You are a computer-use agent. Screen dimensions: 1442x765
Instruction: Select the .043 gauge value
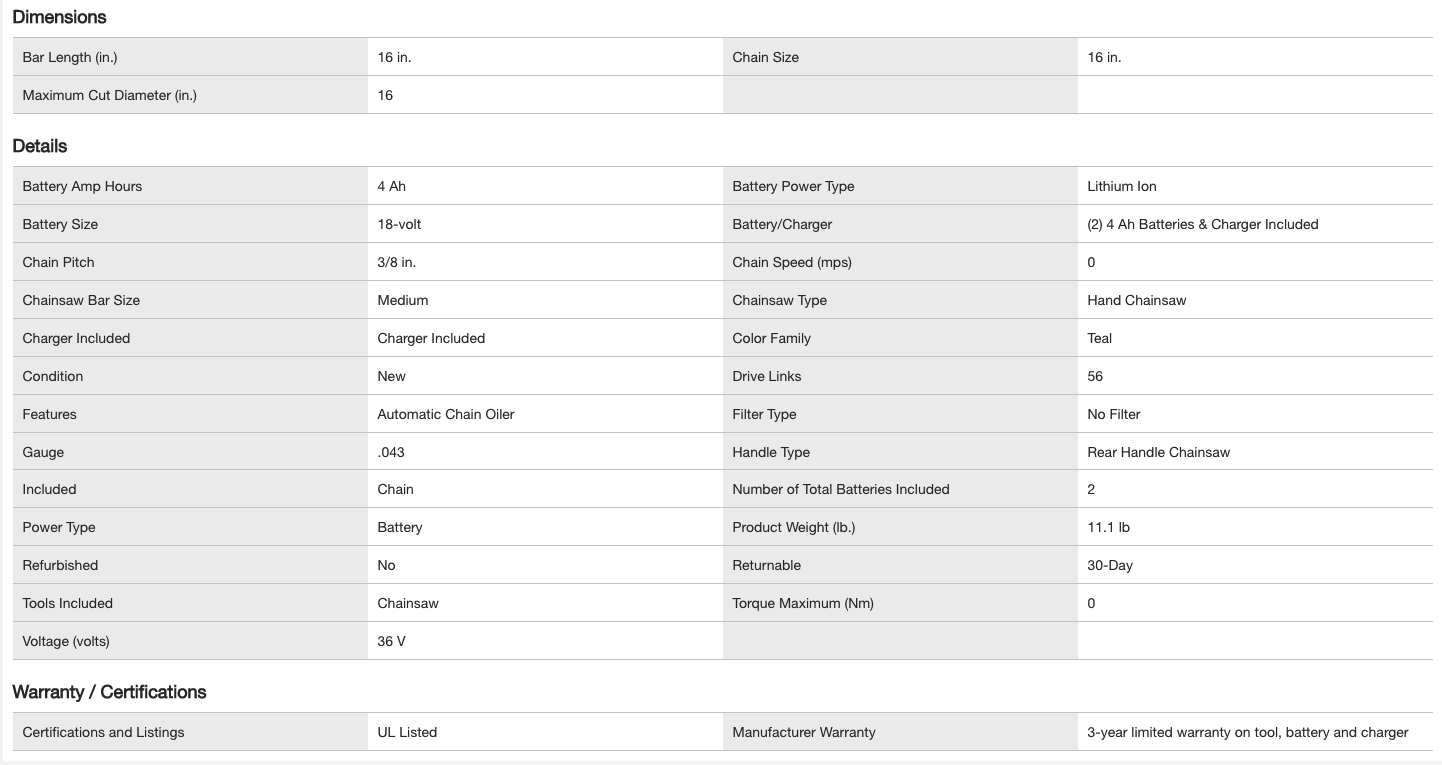point(391,452)
